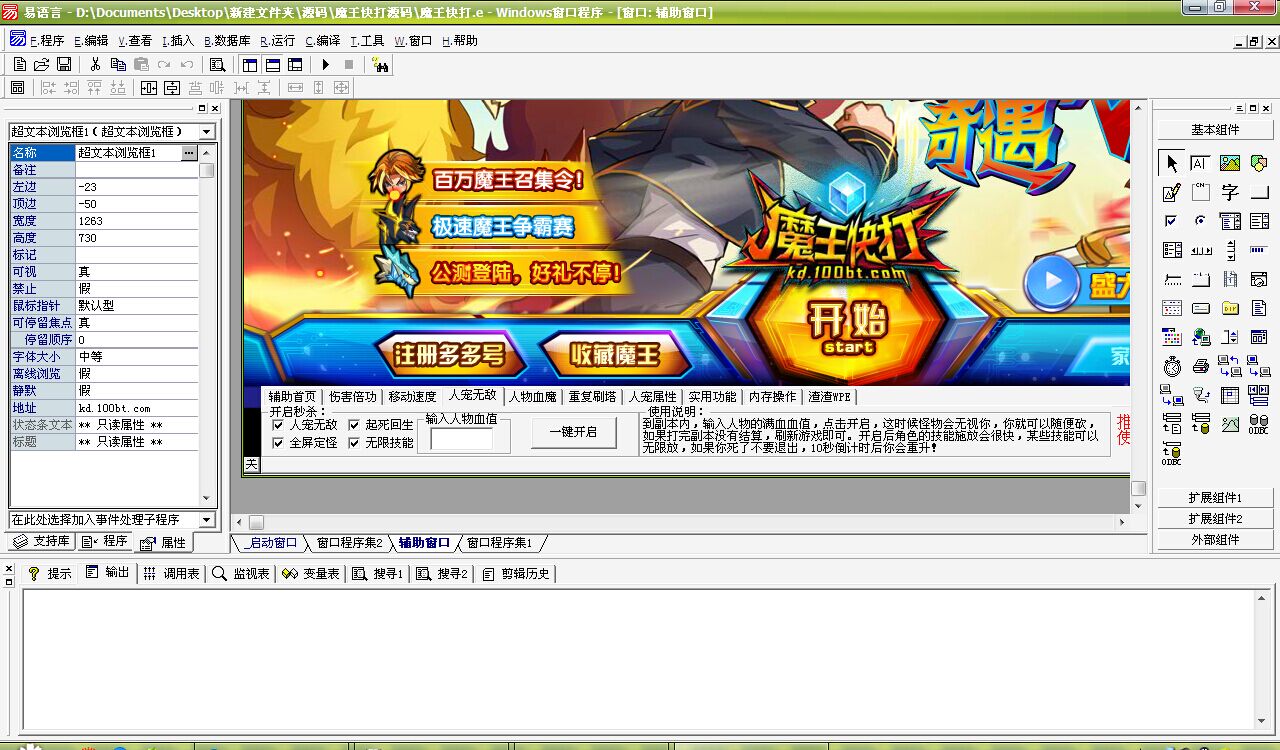Viewport: 1280px width, 750px height.
Task: Select the printer component icon
Action: click(x=1201, y=366)
